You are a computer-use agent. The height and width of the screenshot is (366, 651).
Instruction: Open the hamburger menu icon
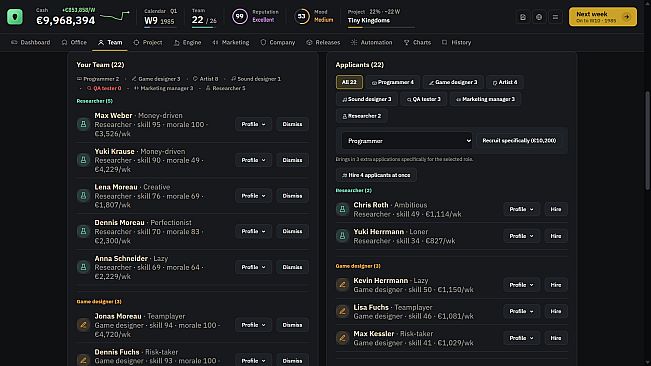point(555,17)
